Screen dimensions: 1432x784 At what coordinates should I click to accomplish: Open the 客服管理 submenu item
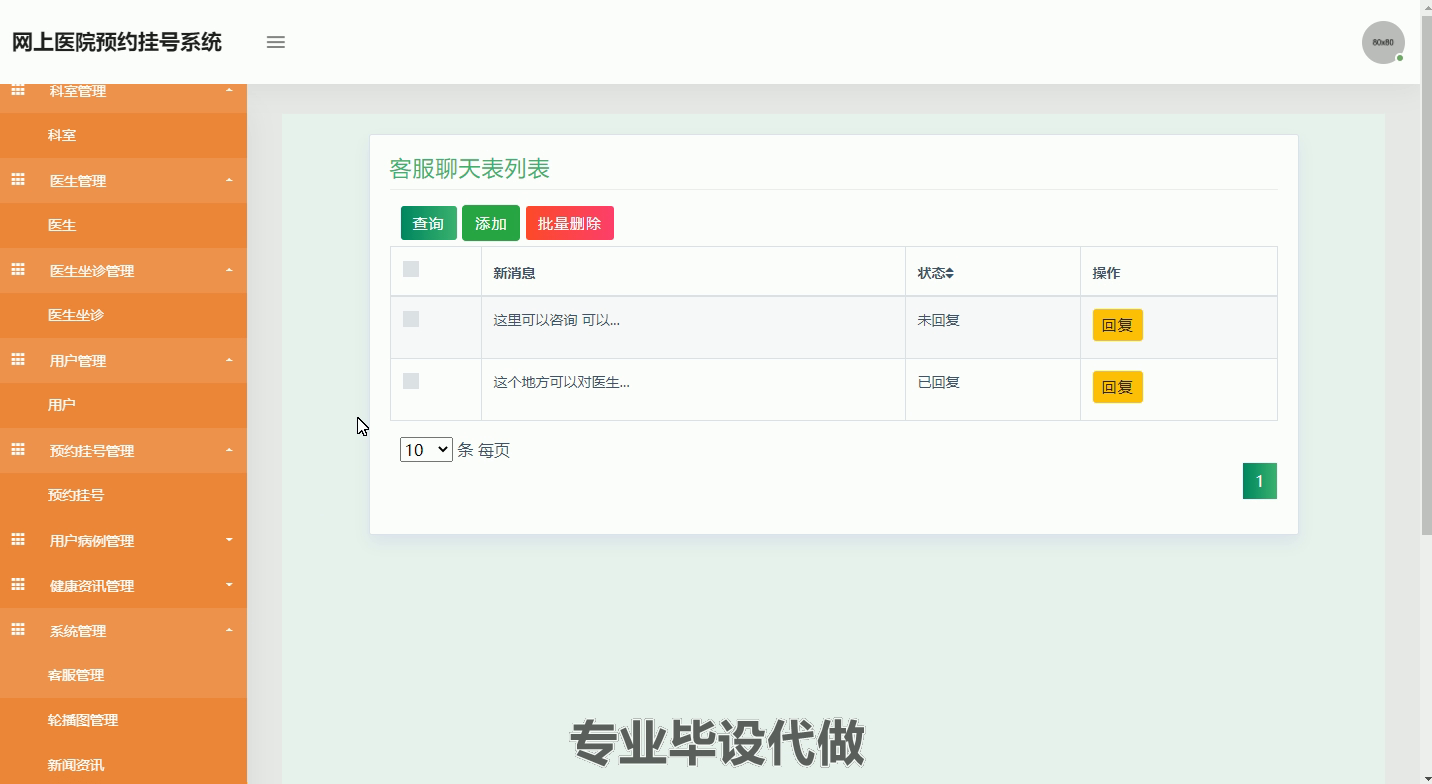click(123, 675)
